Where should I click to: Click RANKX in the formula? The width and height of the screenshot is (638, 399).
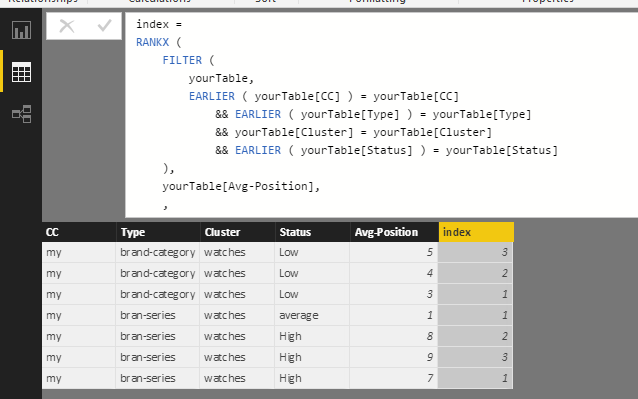coord(152,42)
